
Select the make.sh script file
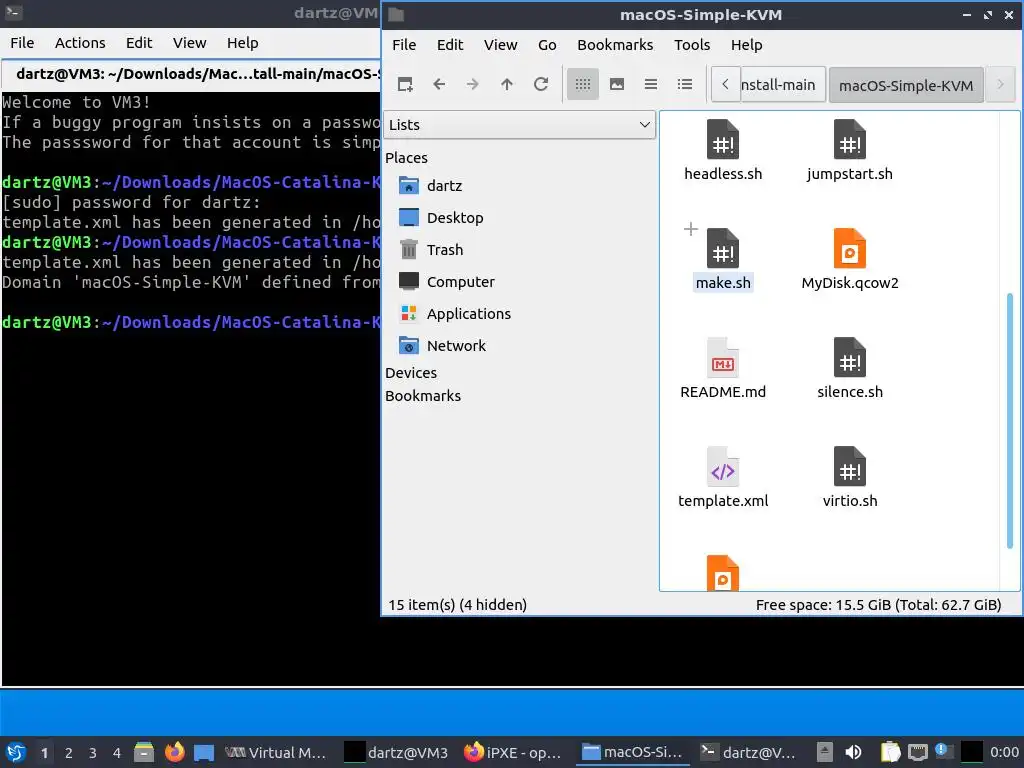(723, 260)
